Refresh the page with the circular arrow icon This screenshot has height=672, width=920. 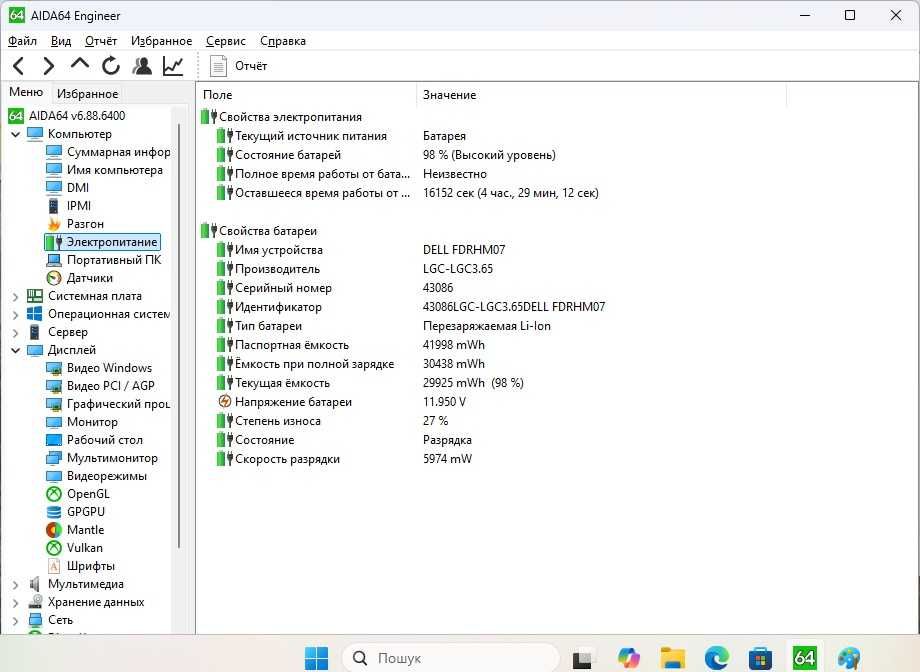click(x=110, y=66)
